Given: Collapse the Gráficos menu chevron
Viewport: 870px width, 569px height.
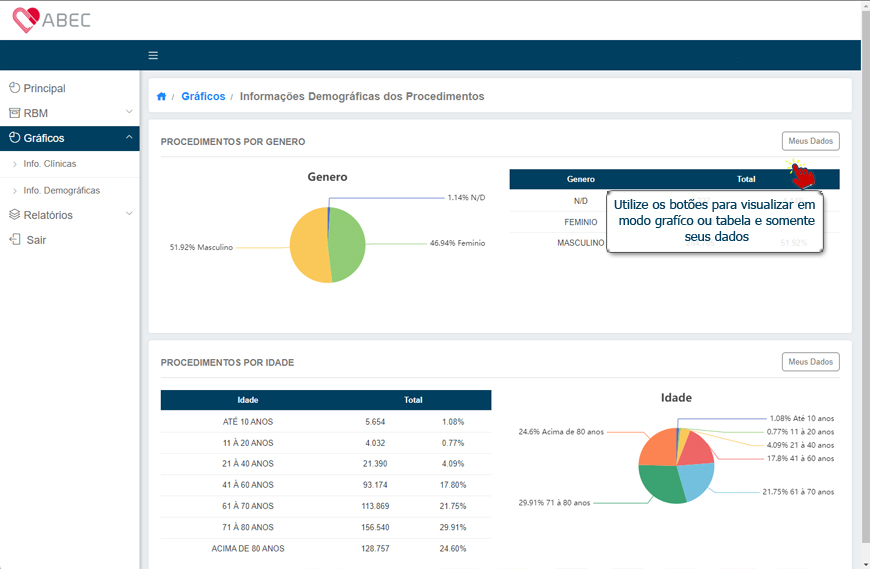Looking at the screenshot, I should pos(129,137).
